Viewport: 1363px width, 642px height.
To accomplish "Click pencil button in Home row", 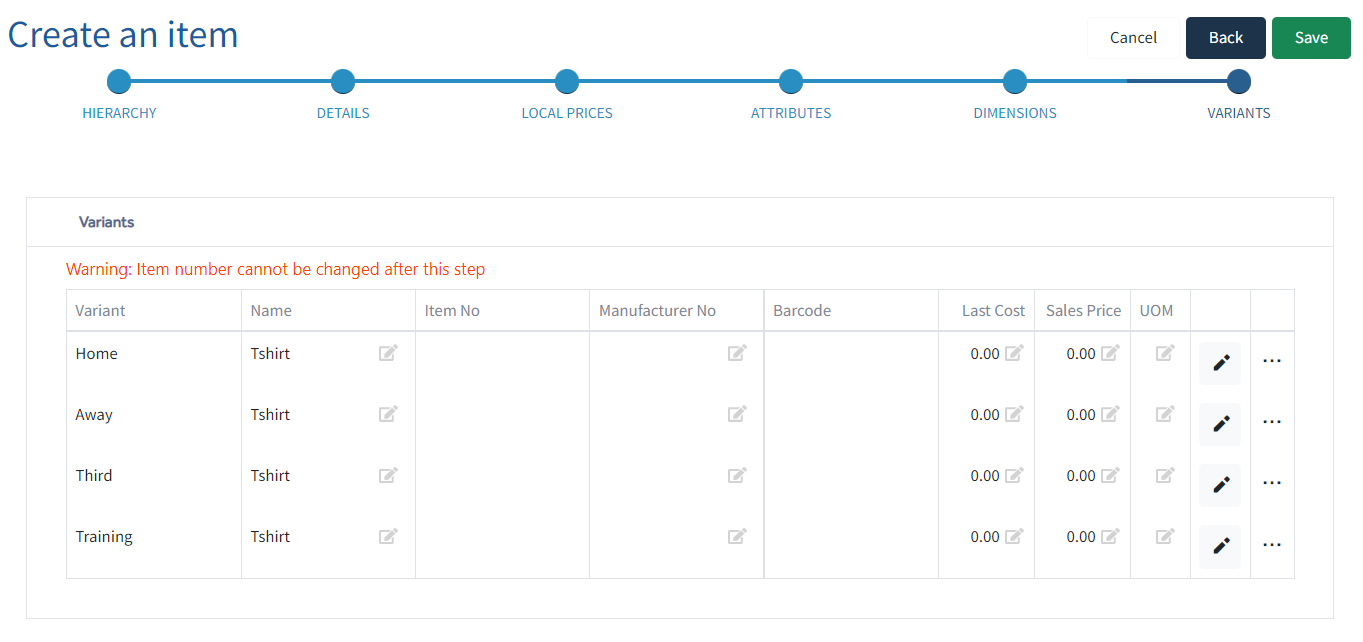I will point(1220,363).
